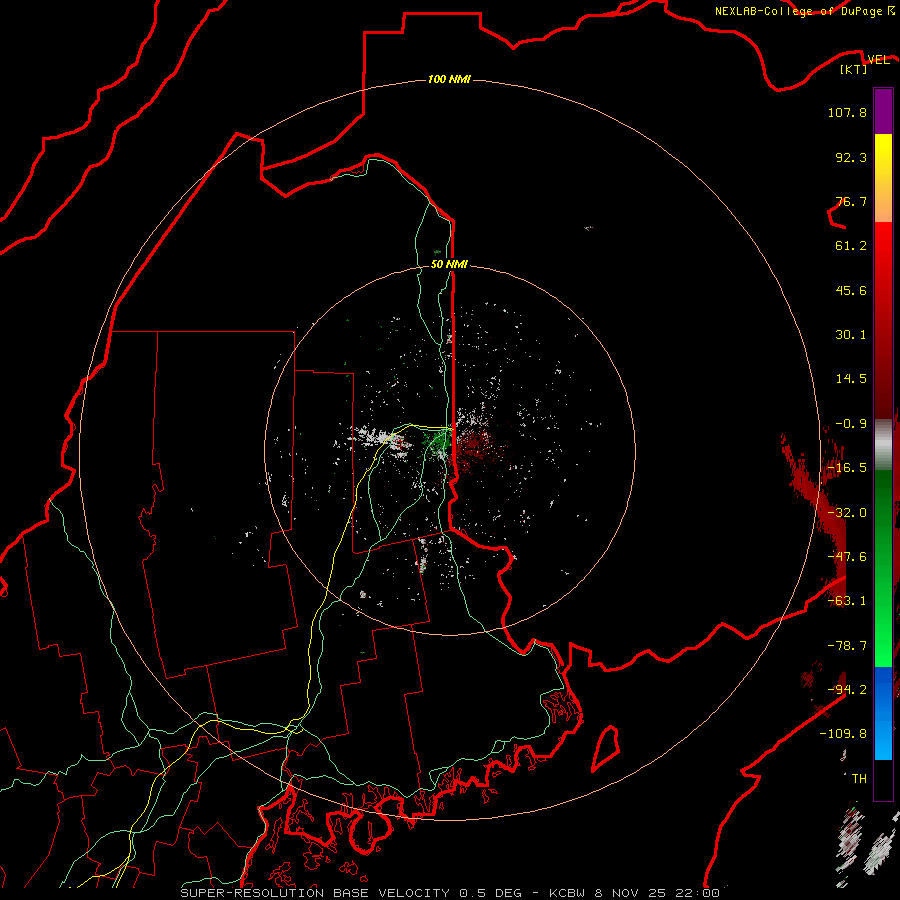Click the NEXLAB-College of DuPage watermark text
900x900 pixels.
(804, 11)
